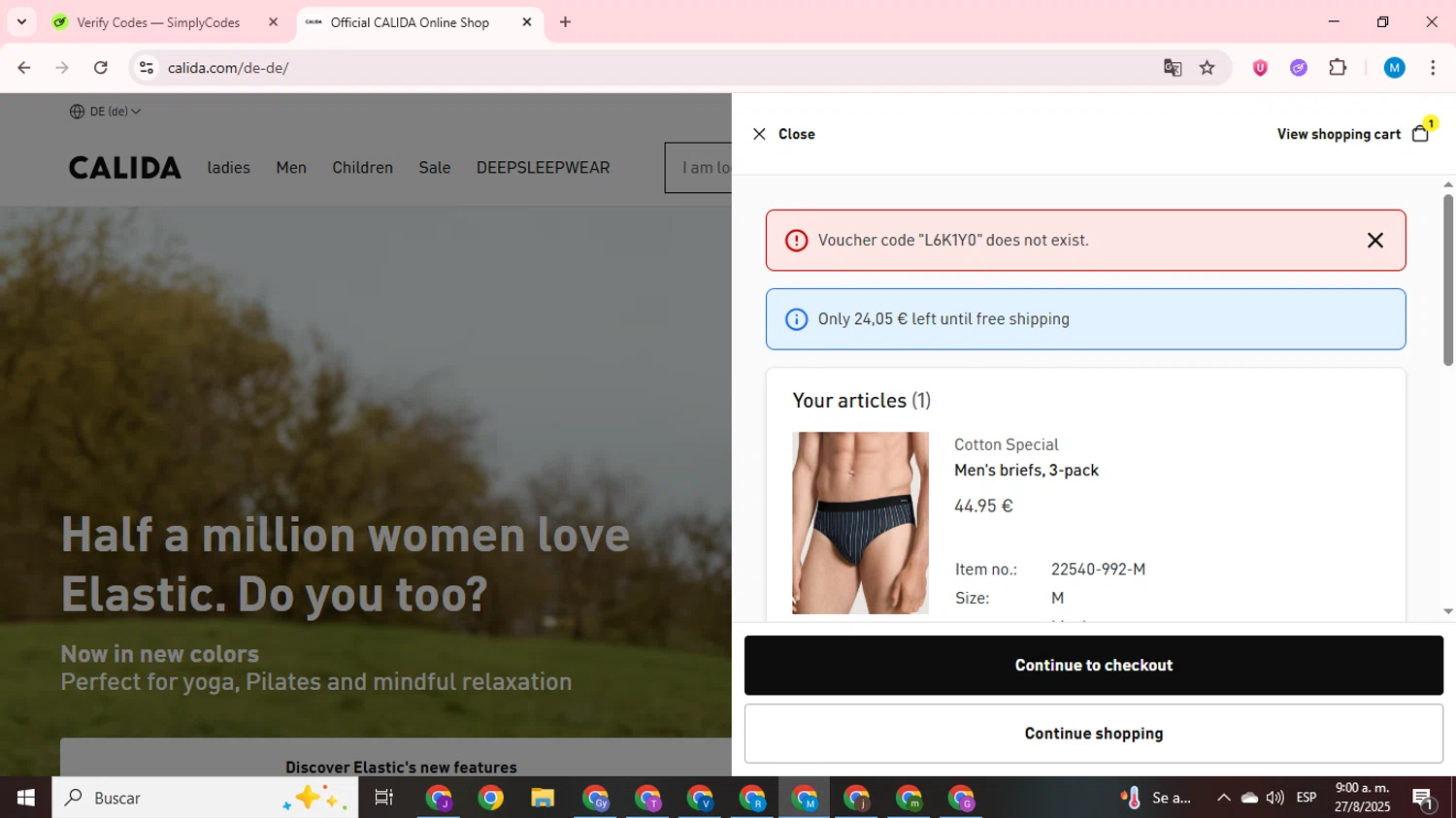Select the Official CALIDA Online Shop tab
The height and width of the screenshot is (818, 1456).
[x=410, y=22]
